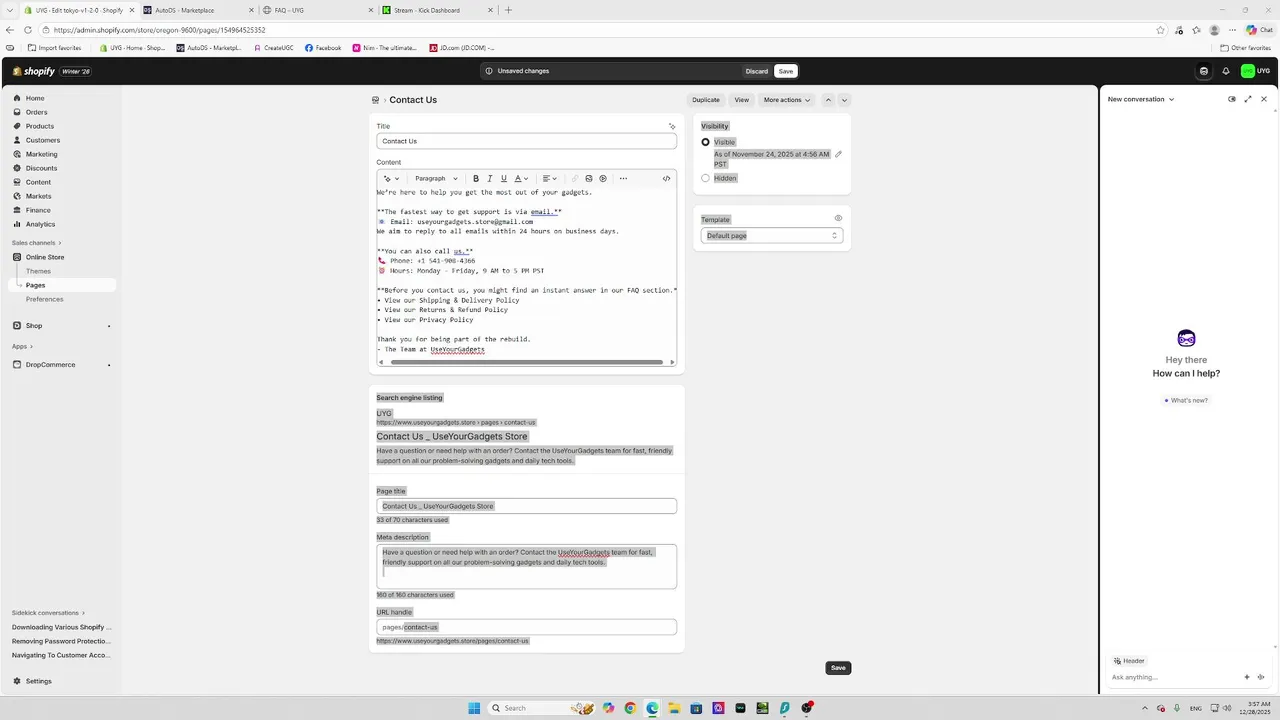The width and height of the screenshot is (1280, 720).
Task: Go to the next page with the down arrow
Action: pyautogui.click(x=844, y=100)
